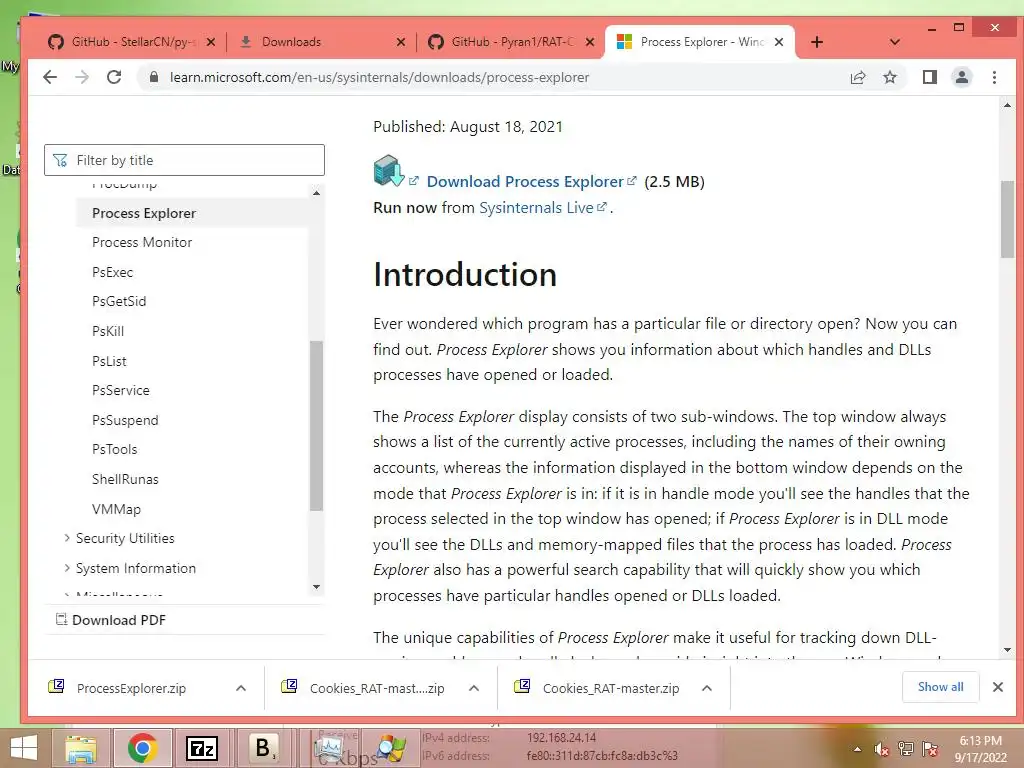The image size is (1024, 768).
Task: Open PsService in the sidebar
Action: 121,391
